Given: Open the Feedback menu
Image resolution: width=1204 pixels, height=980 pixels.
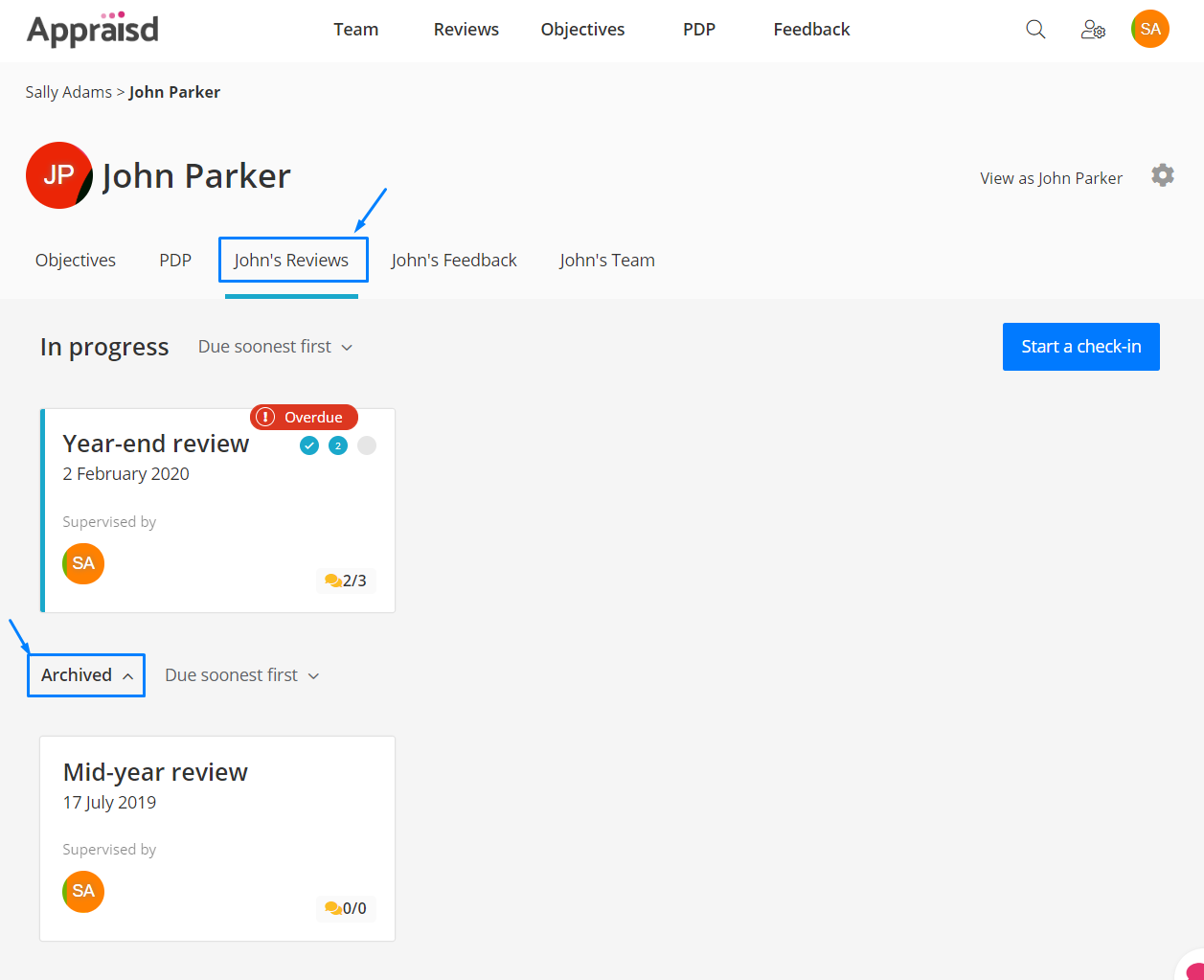Looking at the screenshot, I should pyautogui.click(x=811, y=30).
